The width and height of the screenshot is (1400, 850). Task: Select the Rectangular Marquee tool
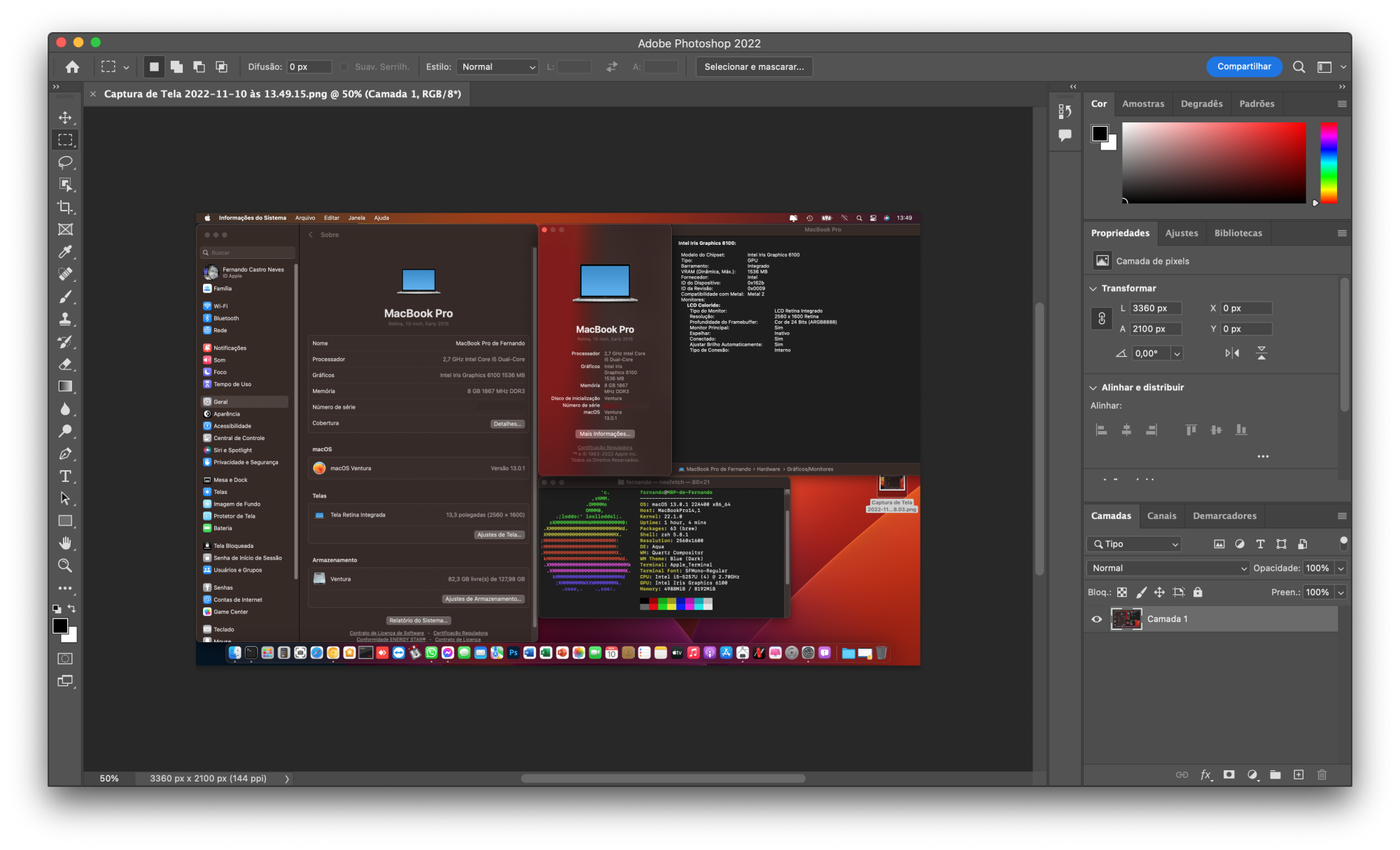coord(67,141)
